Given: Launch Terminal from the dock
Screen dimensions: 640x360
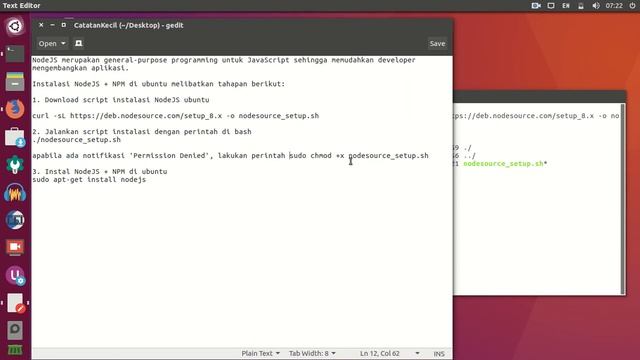Looking at the screenshot, I should coord(15,54).
